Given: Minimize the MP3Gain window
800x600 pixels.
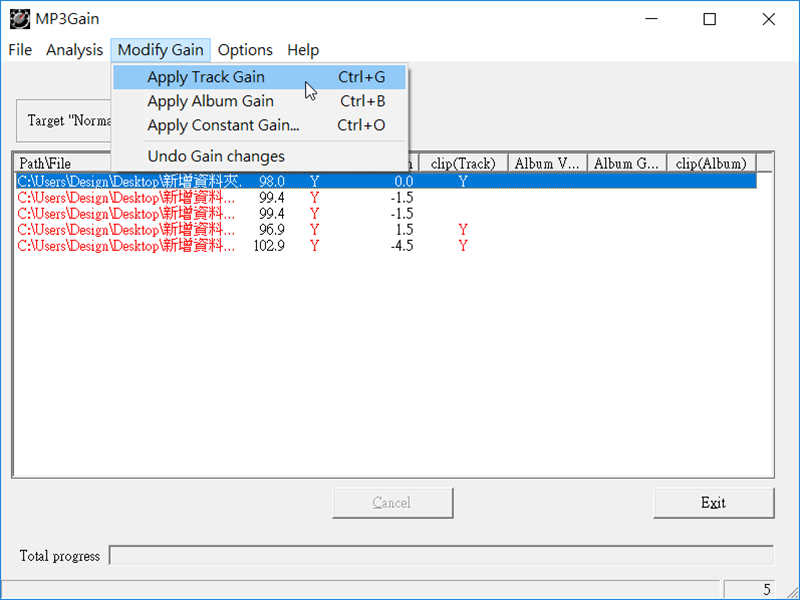Looking at the screenshot, I should pos(652,19).
